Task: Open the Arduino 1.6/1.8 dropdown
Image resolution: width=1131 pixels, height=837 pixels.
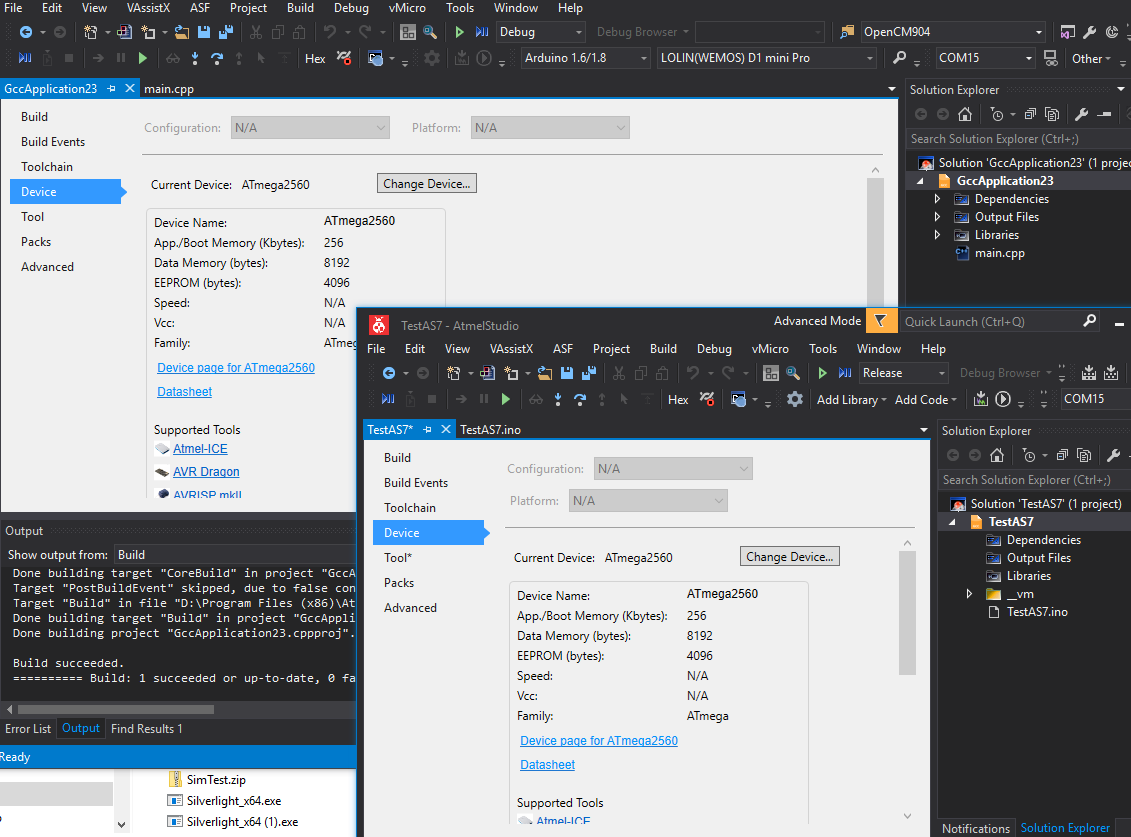Action: pyautogui.click(x=586, y=58)
